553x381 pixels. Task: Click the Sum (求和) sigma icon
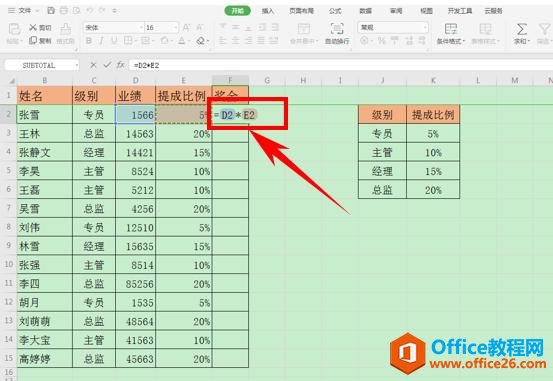pyautogui.click(x=522, y=29)
